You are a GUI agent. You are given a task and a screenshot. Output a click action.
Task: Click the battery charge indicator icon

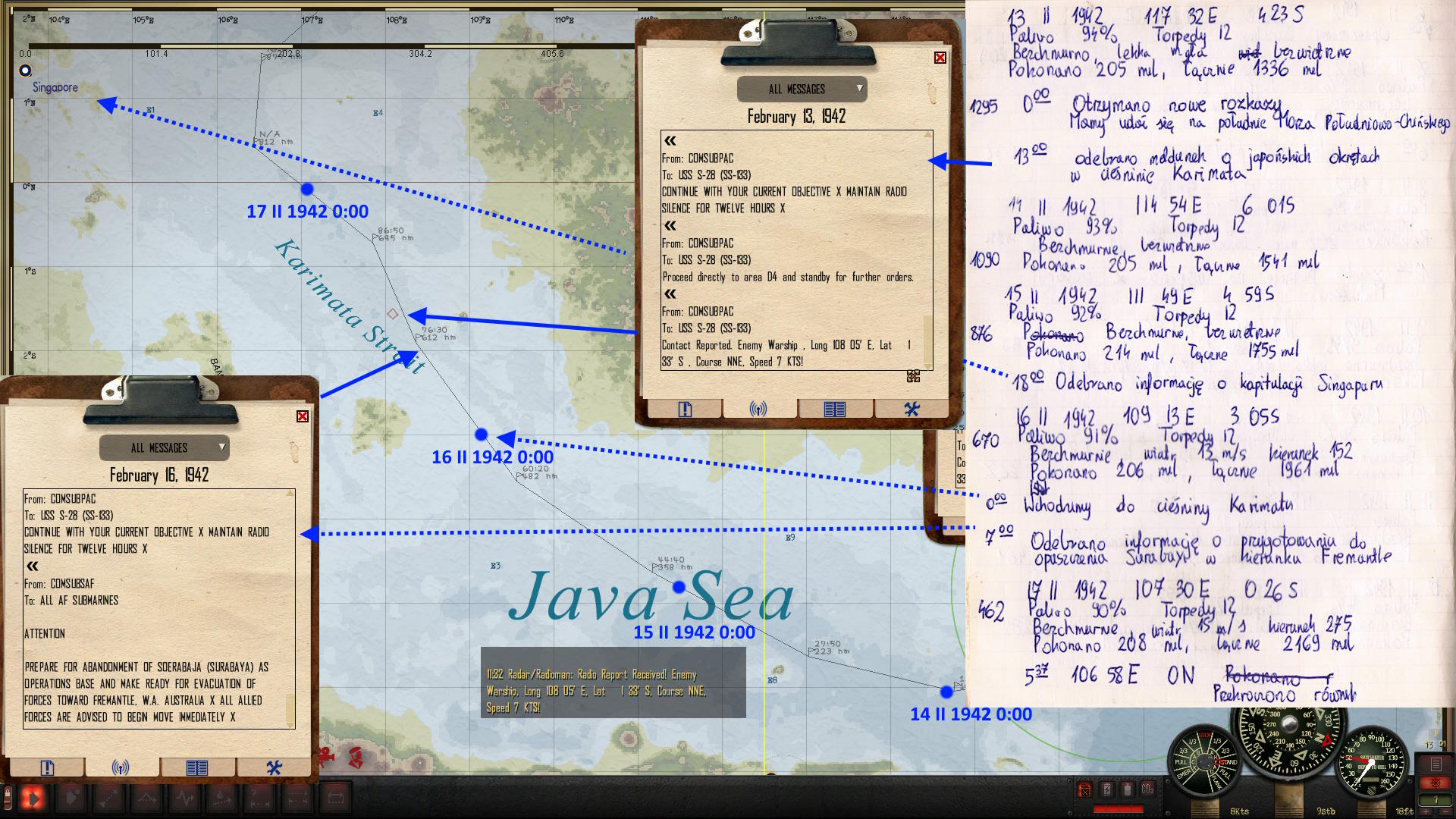tap(1106, 790)
